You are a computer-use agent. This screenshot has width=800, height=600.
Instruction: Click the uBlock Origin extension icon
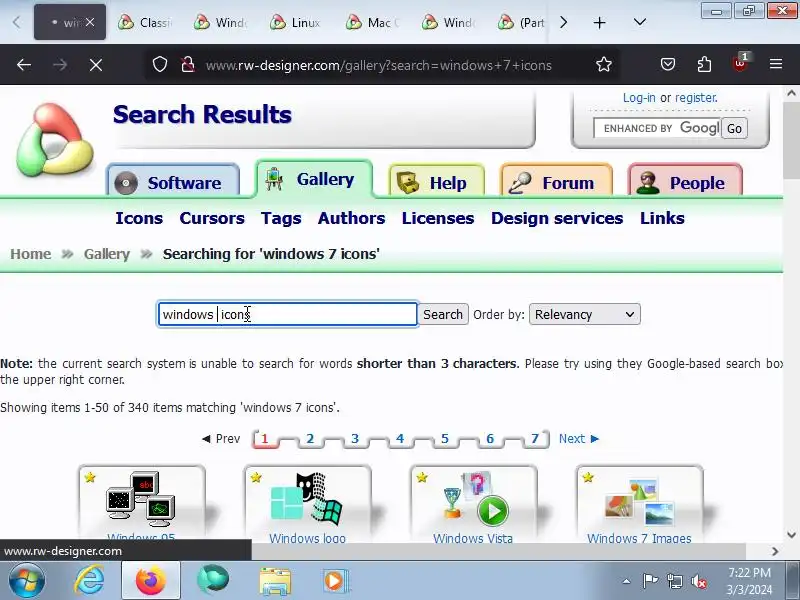(740, 63)
